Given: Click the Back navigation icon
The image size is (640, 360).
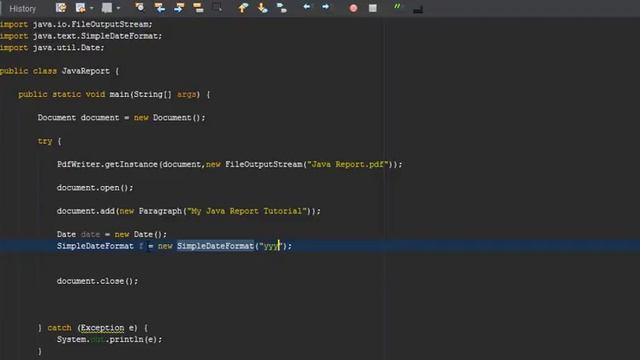Looking at the screenshot, I should tap(80, 7).
